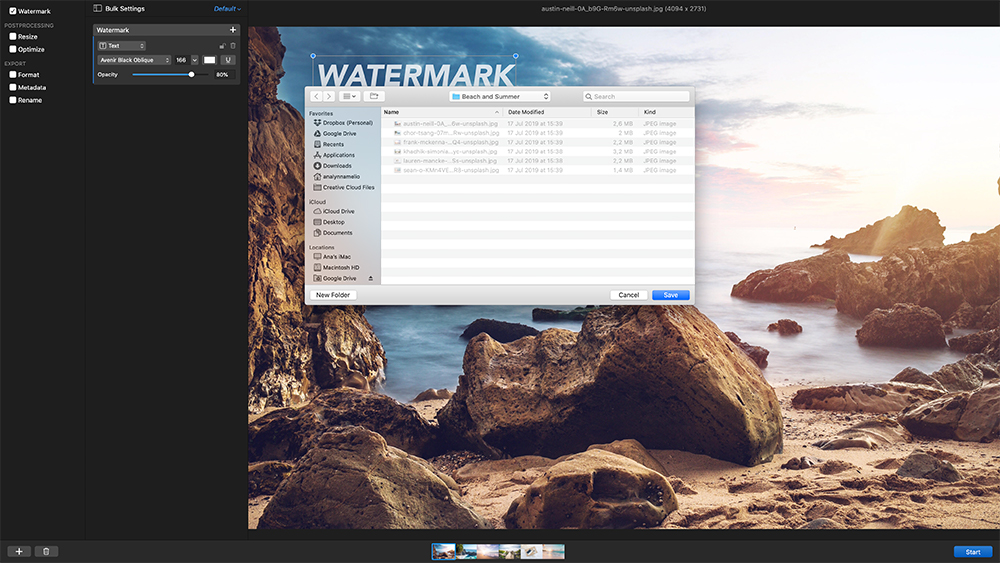Sort by the Size column header

(615, 112)
